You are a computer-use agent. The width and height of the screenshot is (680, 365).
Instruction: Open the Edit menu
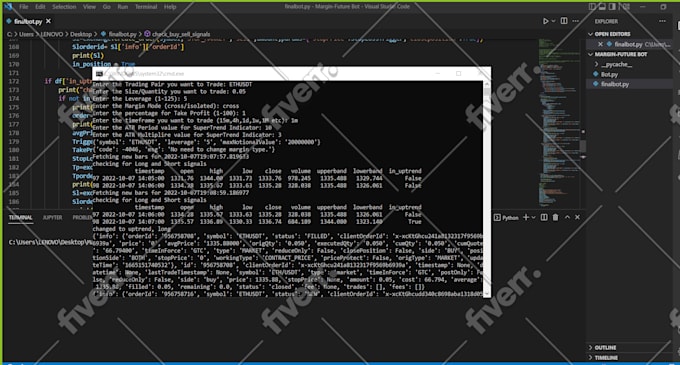40,7
